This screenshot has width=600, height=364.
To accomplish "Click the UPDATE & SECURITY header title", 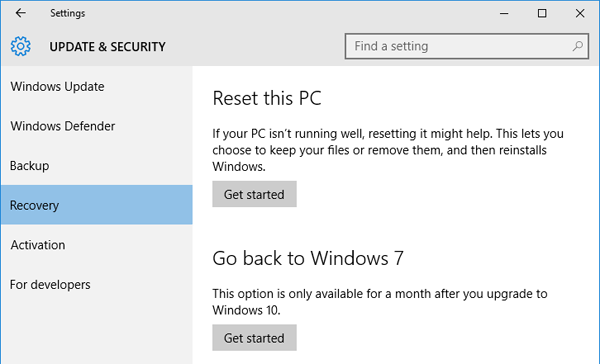I will [108, 47].
